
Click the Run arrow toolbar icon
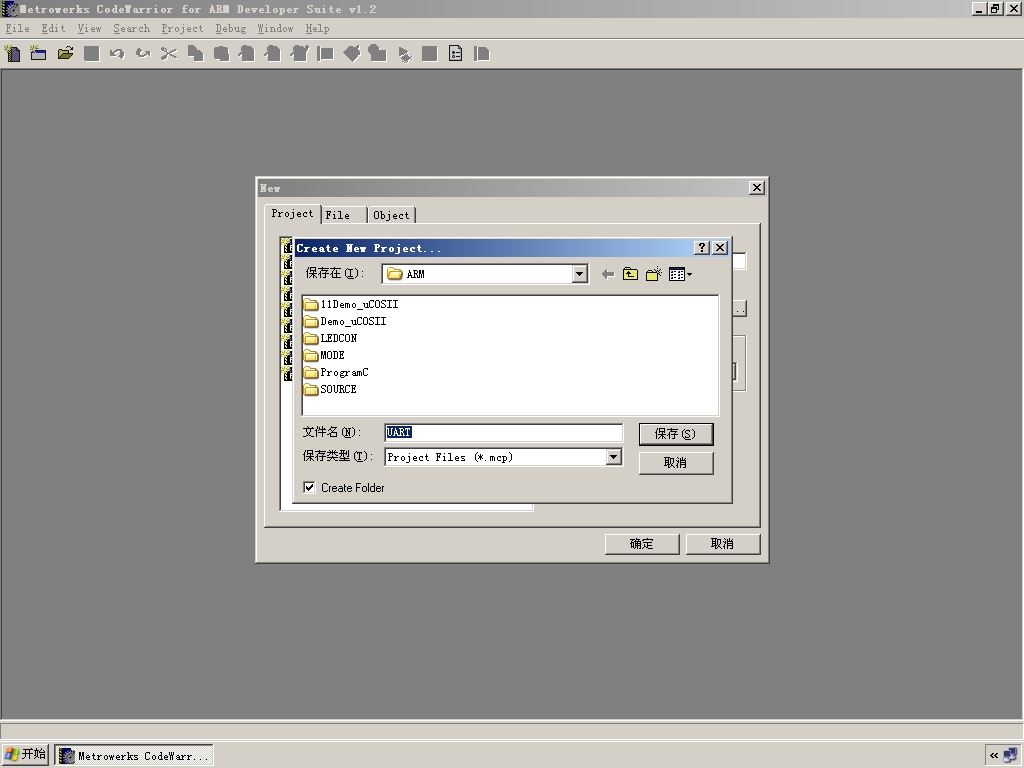point(404,55)
